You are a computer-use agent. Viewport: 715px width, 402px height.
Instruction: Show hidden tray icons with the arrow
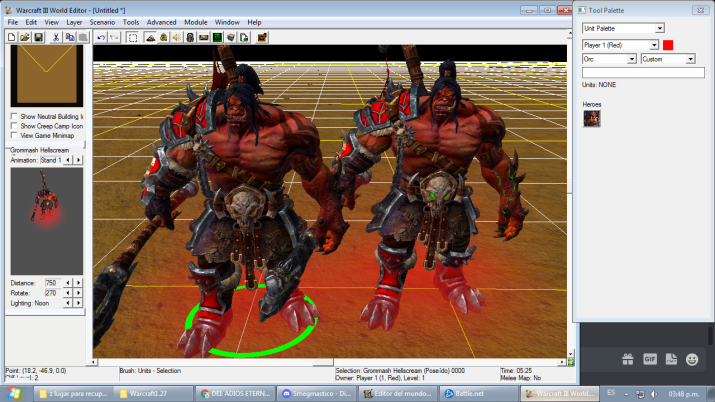[x=626, y=394]
